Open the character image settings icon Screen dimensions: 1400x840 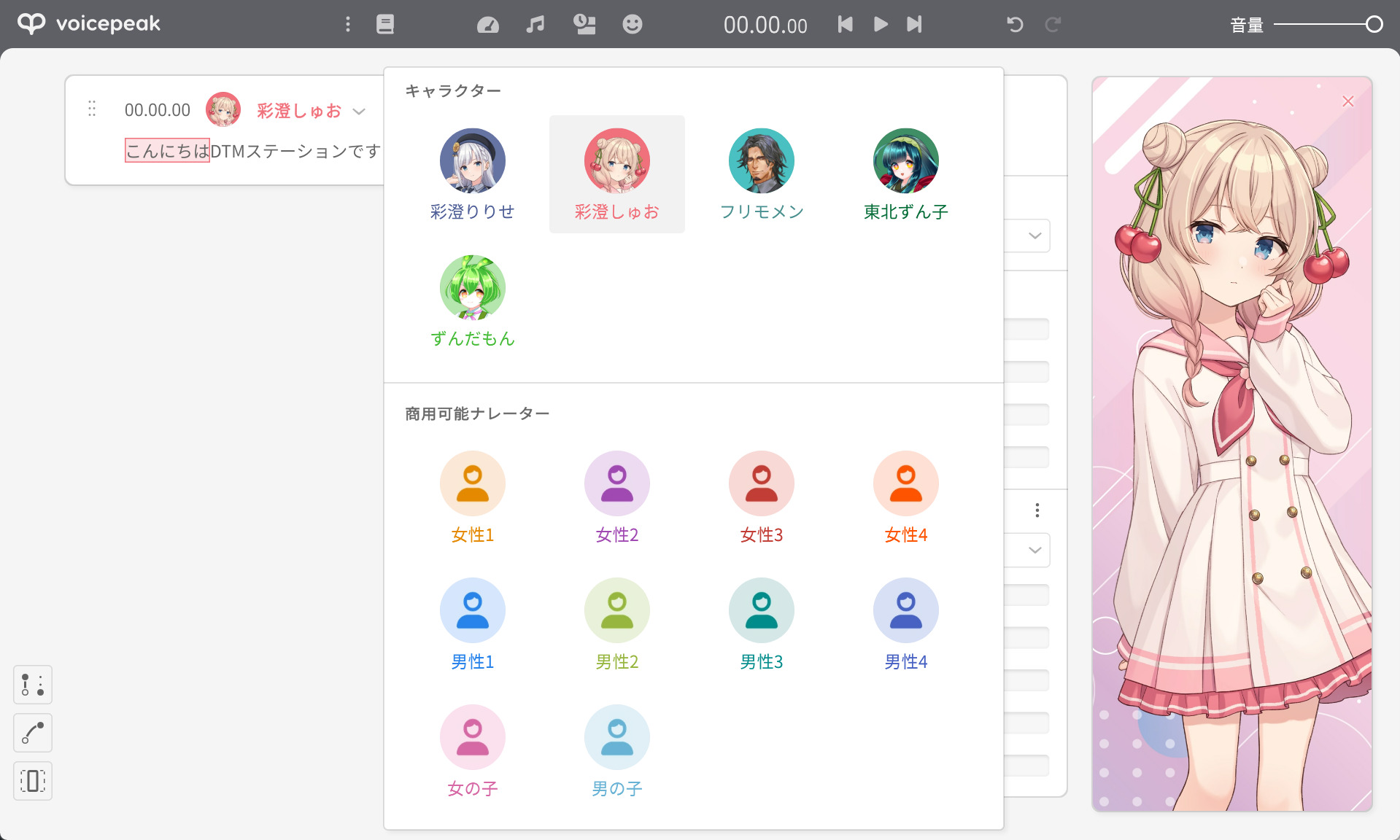click(x=584, y=24)
